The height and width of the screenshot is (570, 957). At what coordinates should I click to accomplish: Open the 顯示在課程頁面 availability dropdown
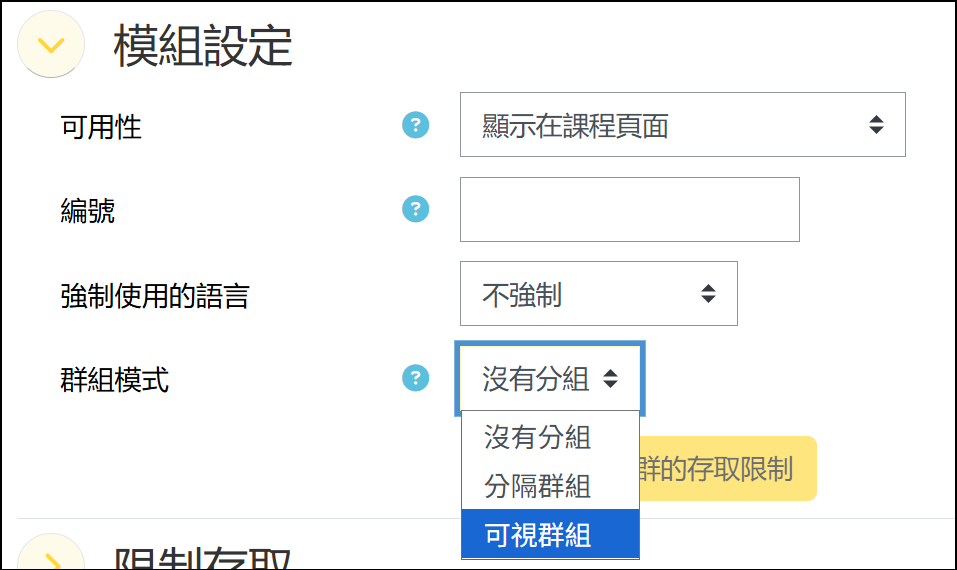pos(682,124)
